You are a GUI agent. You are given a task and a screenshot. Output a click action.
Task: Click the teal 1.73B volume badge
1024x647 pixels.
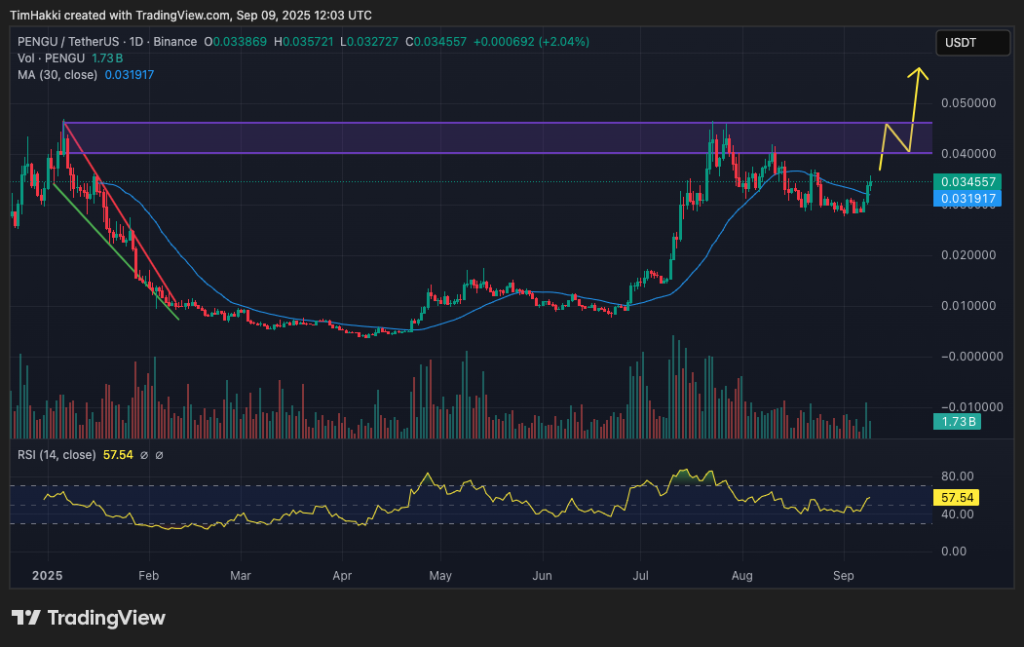pyautogui.click(x=956, y=422)
